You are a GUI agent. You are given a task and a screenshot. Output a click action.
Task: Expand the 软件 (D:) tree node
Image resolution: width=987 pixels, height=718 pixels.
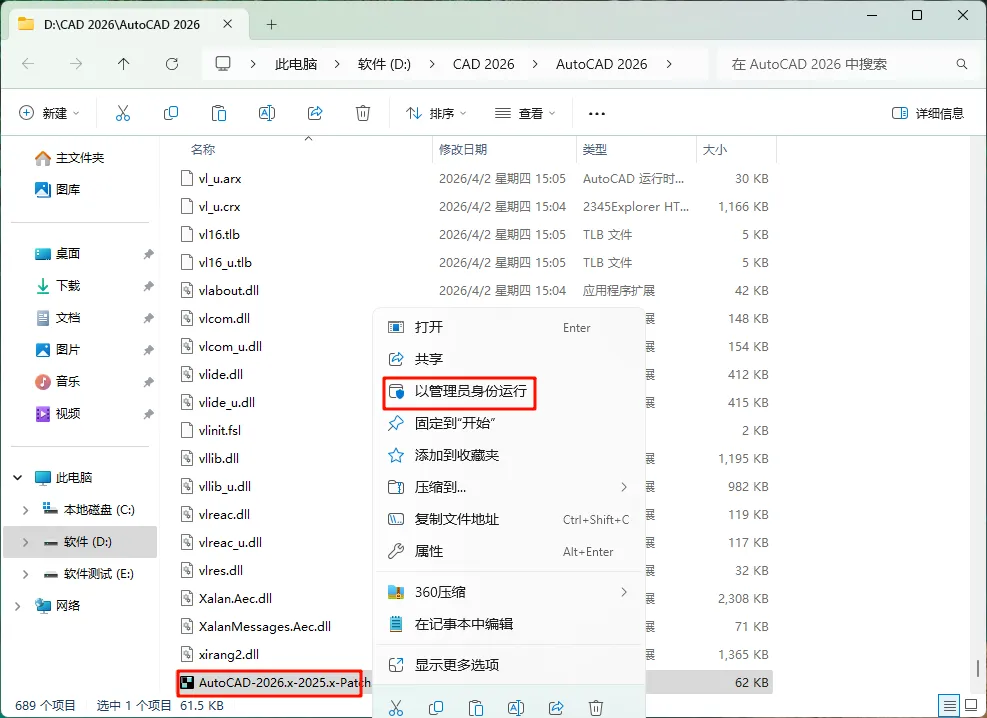pyautogui.click(x=25, y=542)
